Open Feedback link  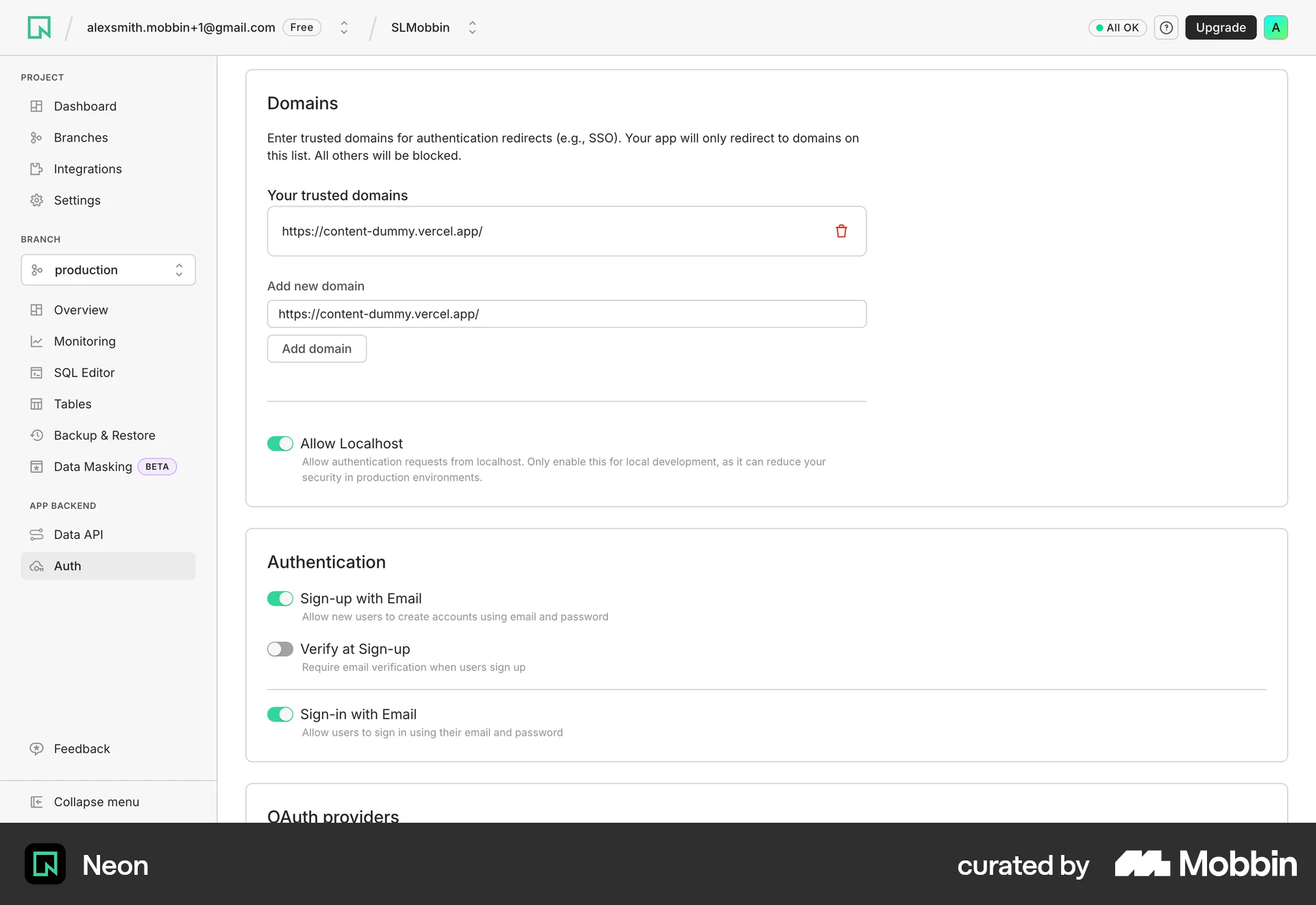pos(82,749)
